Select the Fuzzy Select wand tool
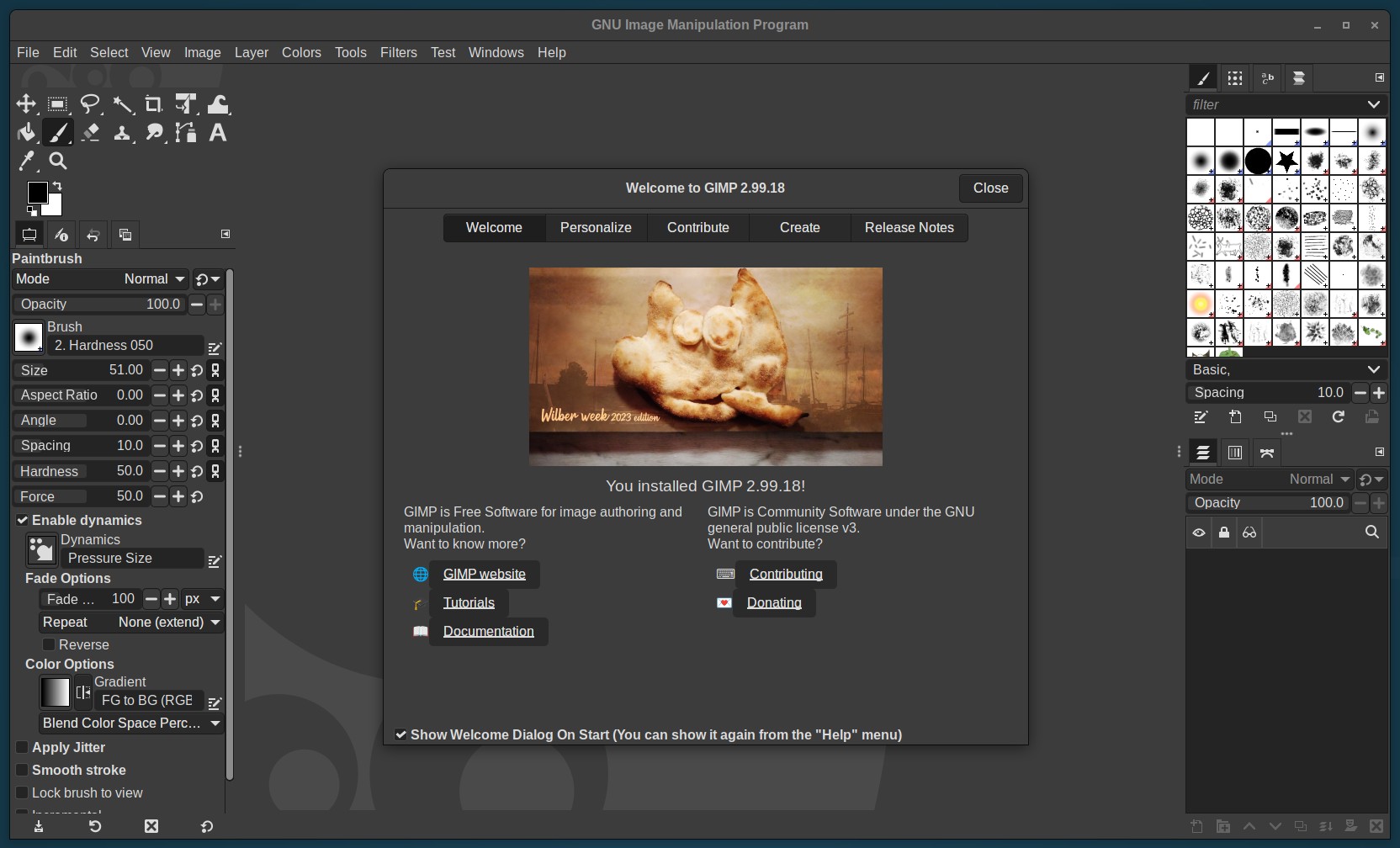Viewport: 1400px width, 848px height. pyautogui.click(x=123, y=104)
